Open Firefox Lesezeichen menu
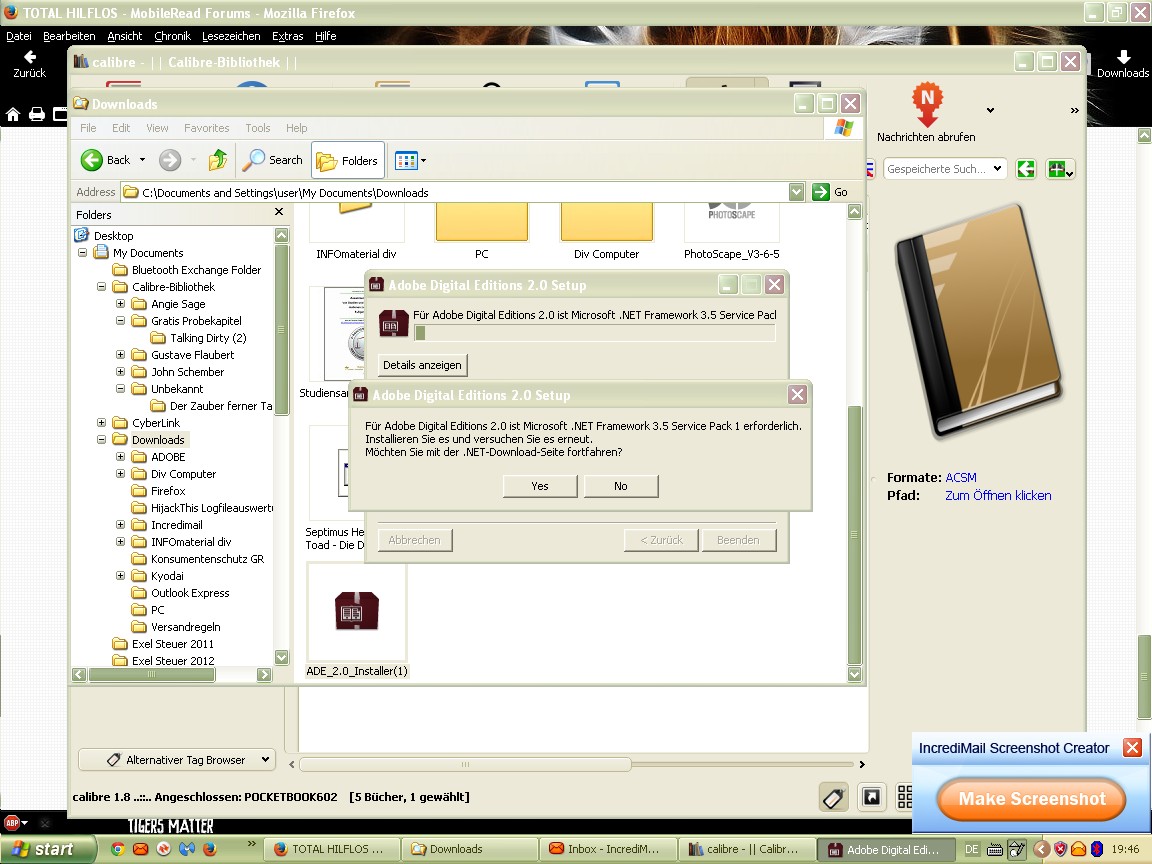1152x864 pixels. coord(231,36)
